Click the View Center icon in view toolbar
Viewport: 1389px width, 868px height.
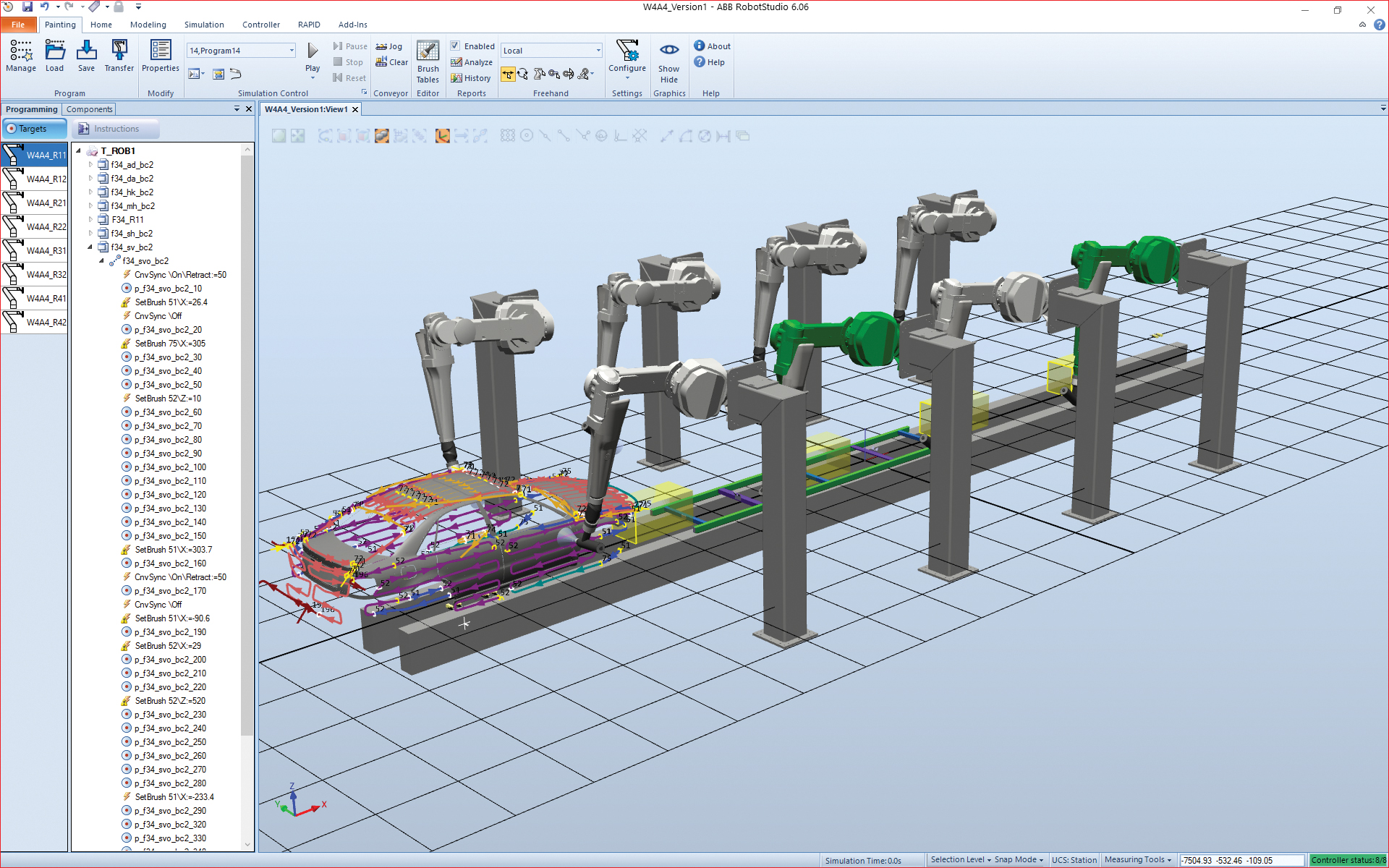click(298, 136)
